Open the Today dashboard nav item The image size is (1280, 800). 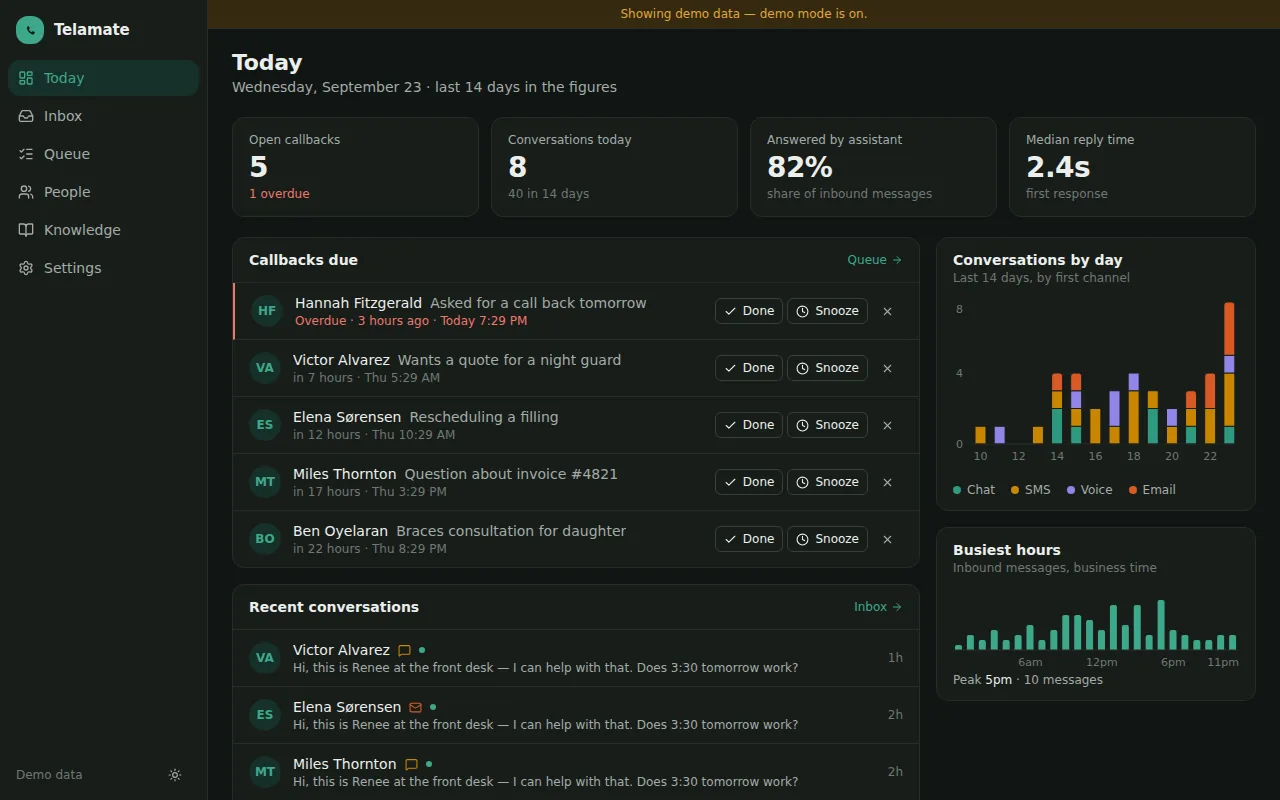point(103,78)
